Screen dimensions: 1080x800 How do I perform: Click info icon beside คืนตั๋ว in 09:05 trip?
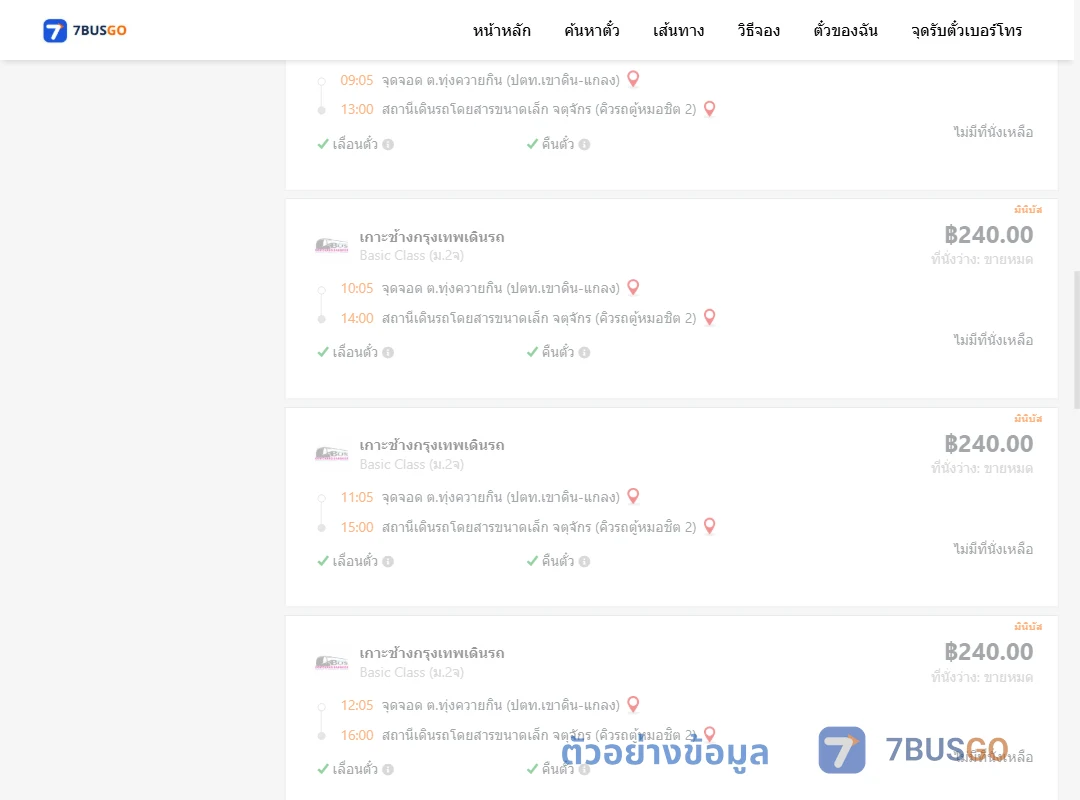coord(584,145)
